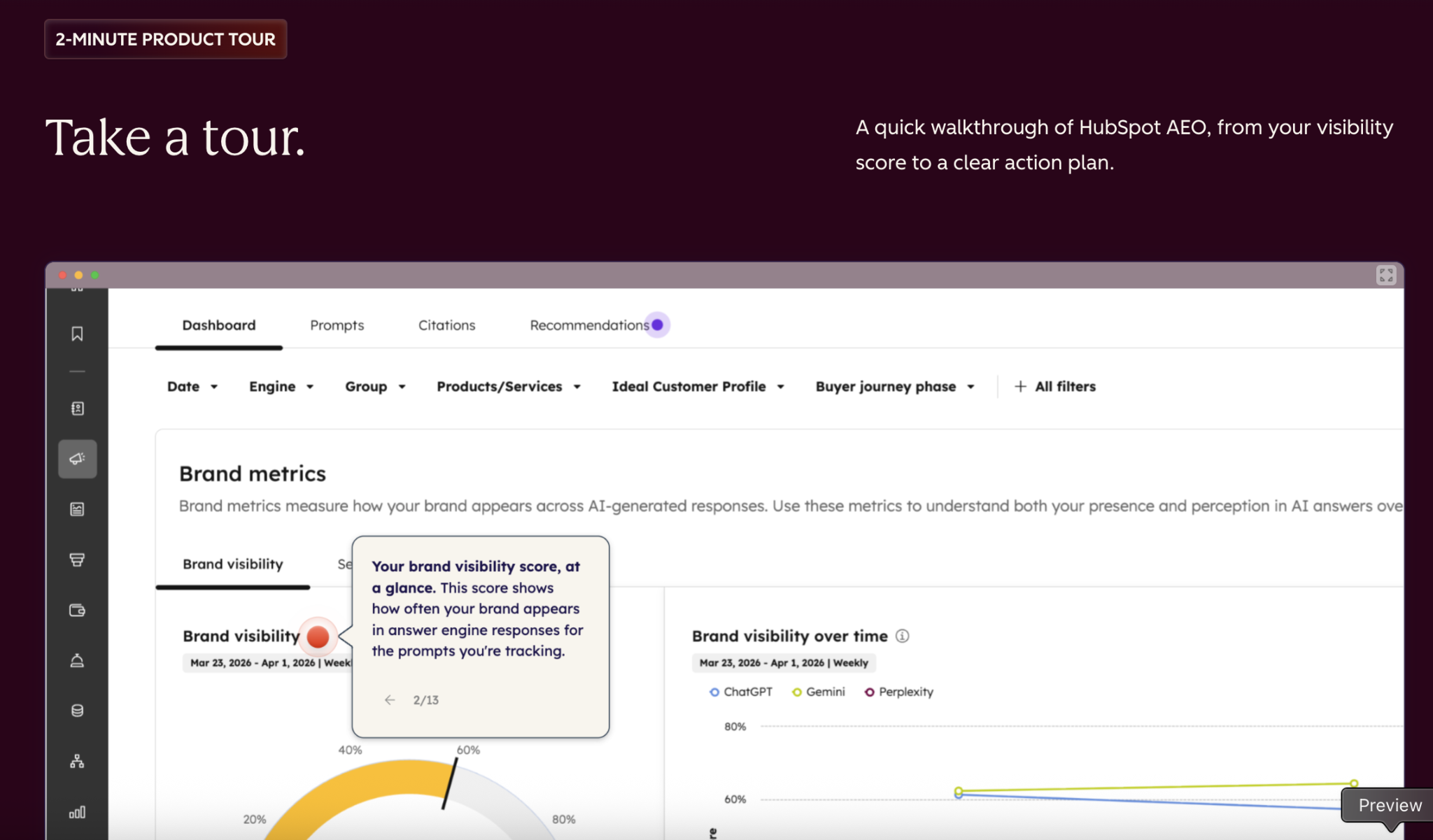Click the Preview label
1433x840 pixels.
click(1389, 805)
